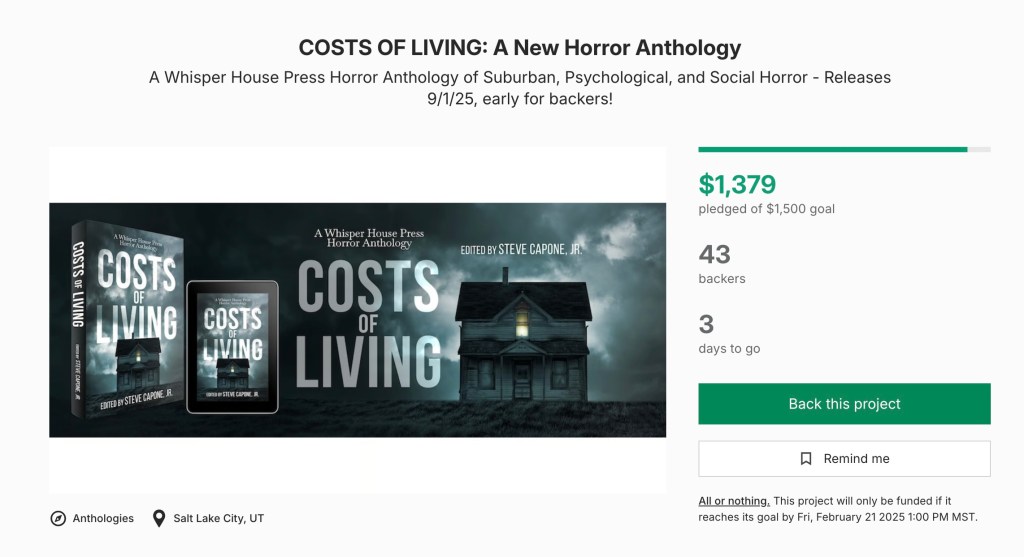Click the 3 days to go counter

(x=706, y=324)
